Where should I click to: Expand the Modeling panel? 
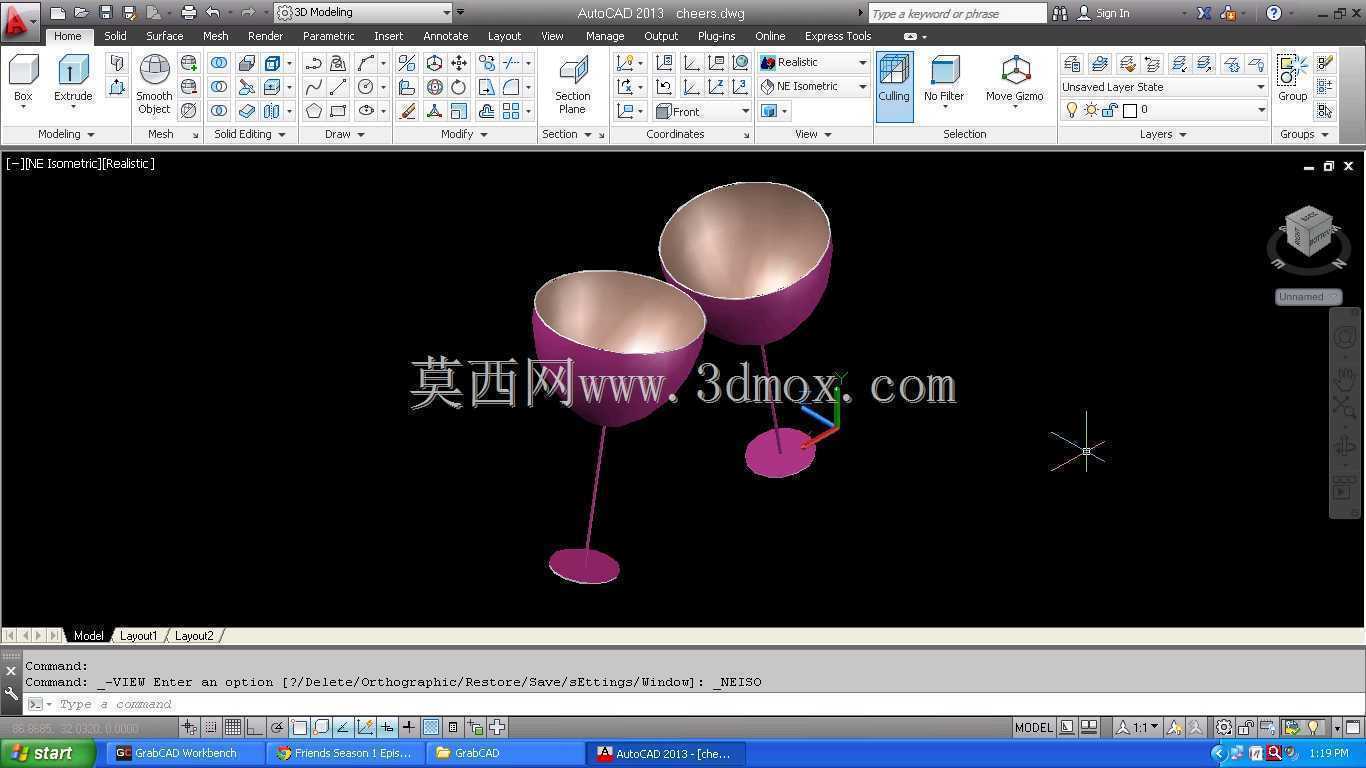pos(66,134)
